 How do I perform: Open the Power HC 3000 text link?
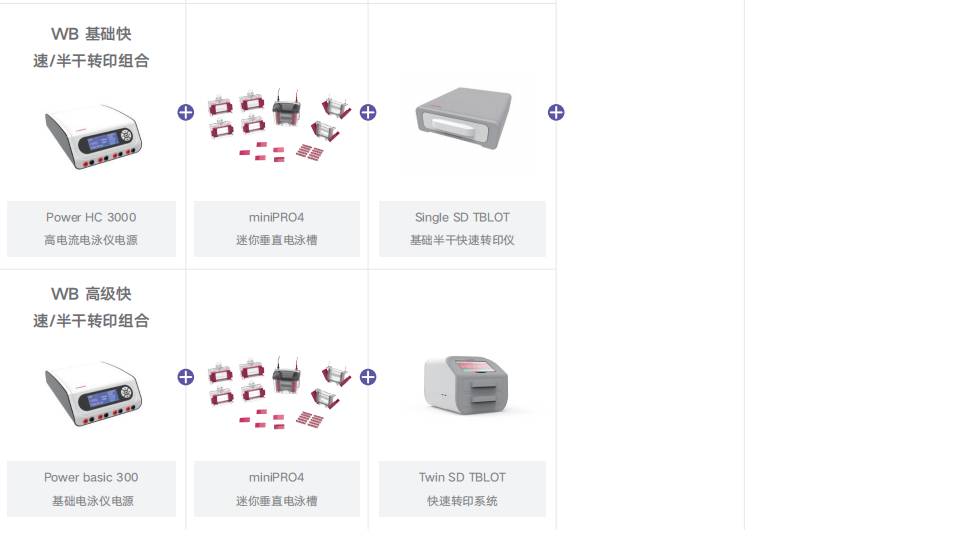tap(91, 217)
